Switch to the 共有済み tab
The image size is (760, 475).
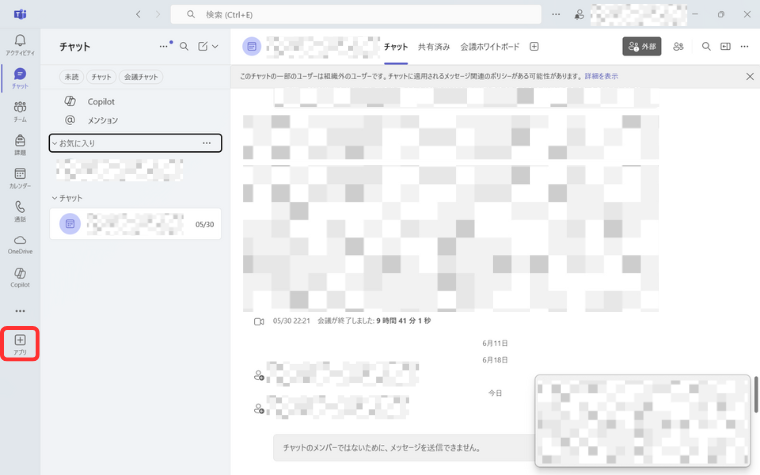point(434,47)
